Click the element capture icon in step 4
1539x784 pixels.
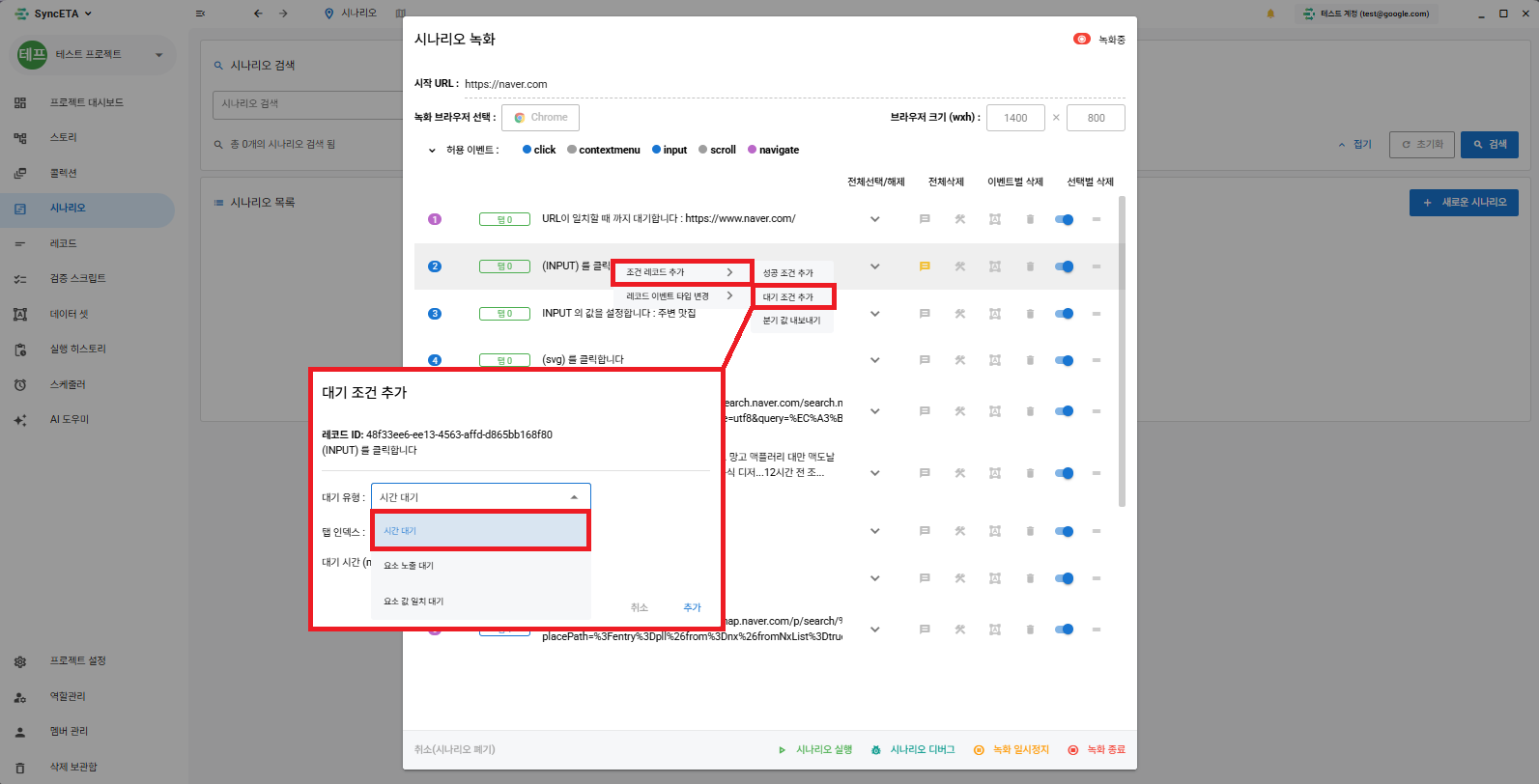click(995, 360)
